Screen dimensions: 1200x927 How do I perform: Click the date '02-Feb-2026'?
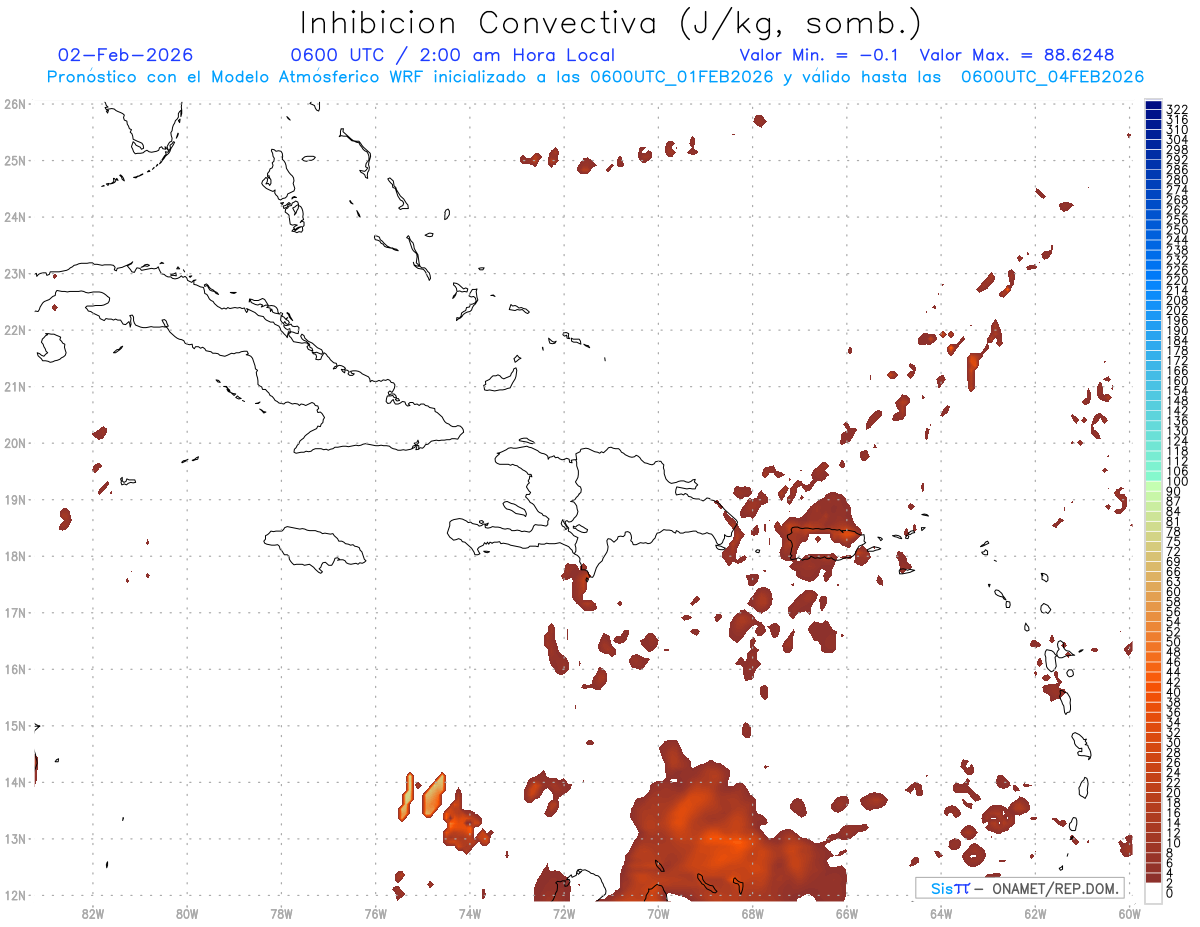(x=126, y=55)
